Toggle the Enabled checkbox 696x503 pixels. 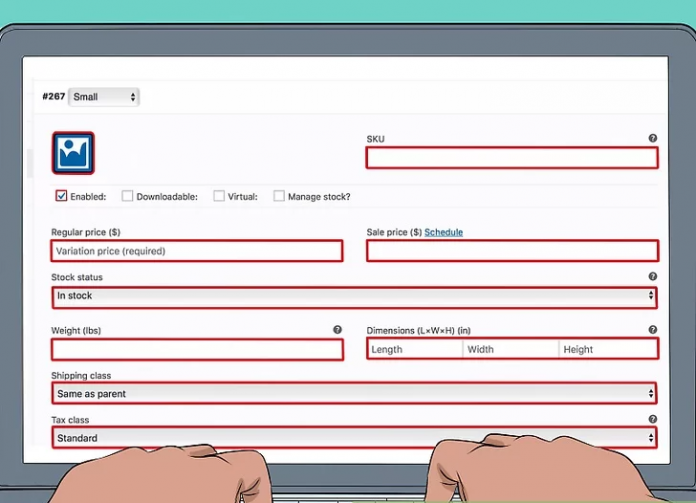click(62, 197)
